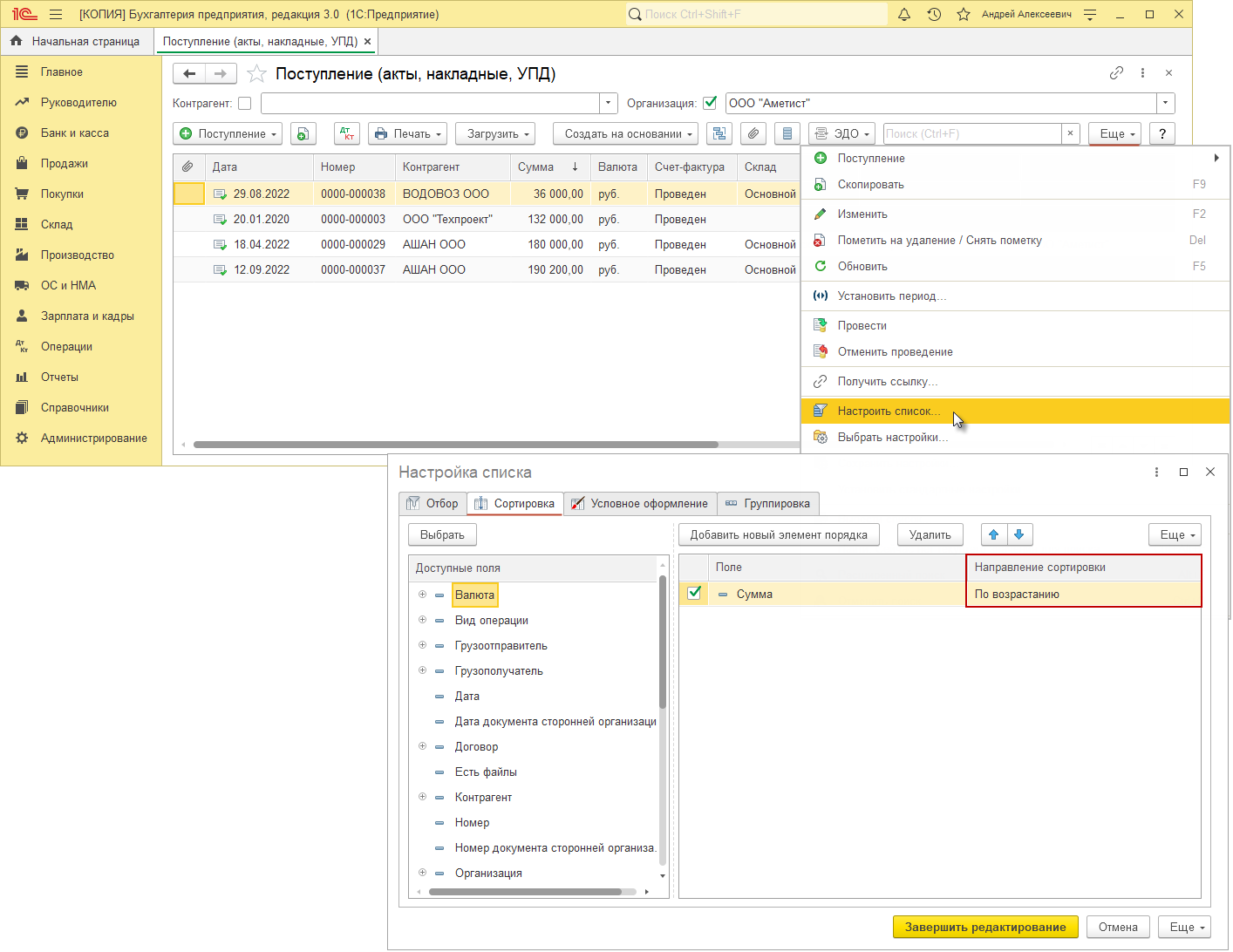1233x952 pixels.
Task: Open the Поступление create dropdown button
Action: [x=228, y=133]
